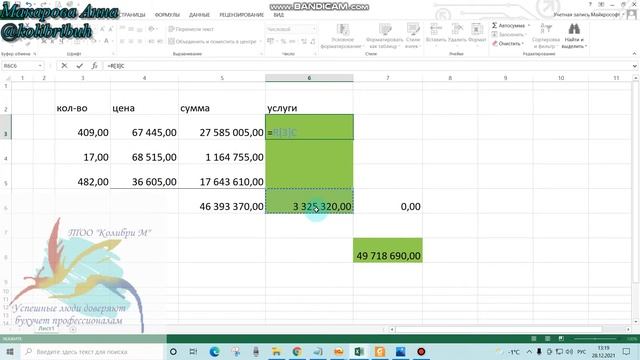Viewport: 640px width, 360px height.
Task: Open the Data ribbon tab
Action: (199, 15)
